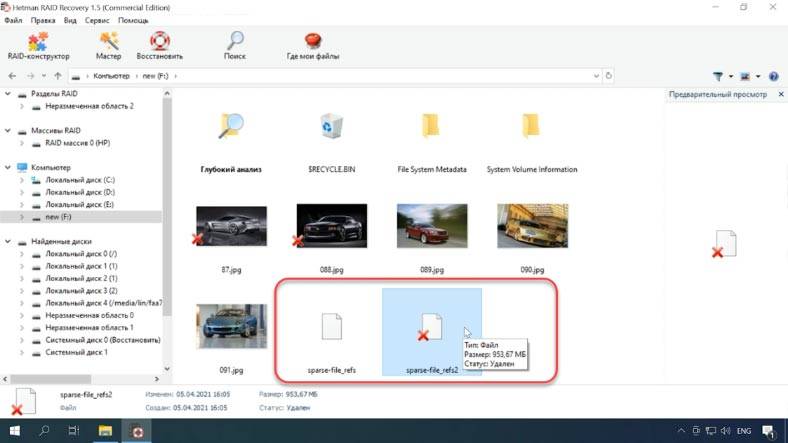Open the Сервис menu
The image size is (788, 443).
(97, 21)
